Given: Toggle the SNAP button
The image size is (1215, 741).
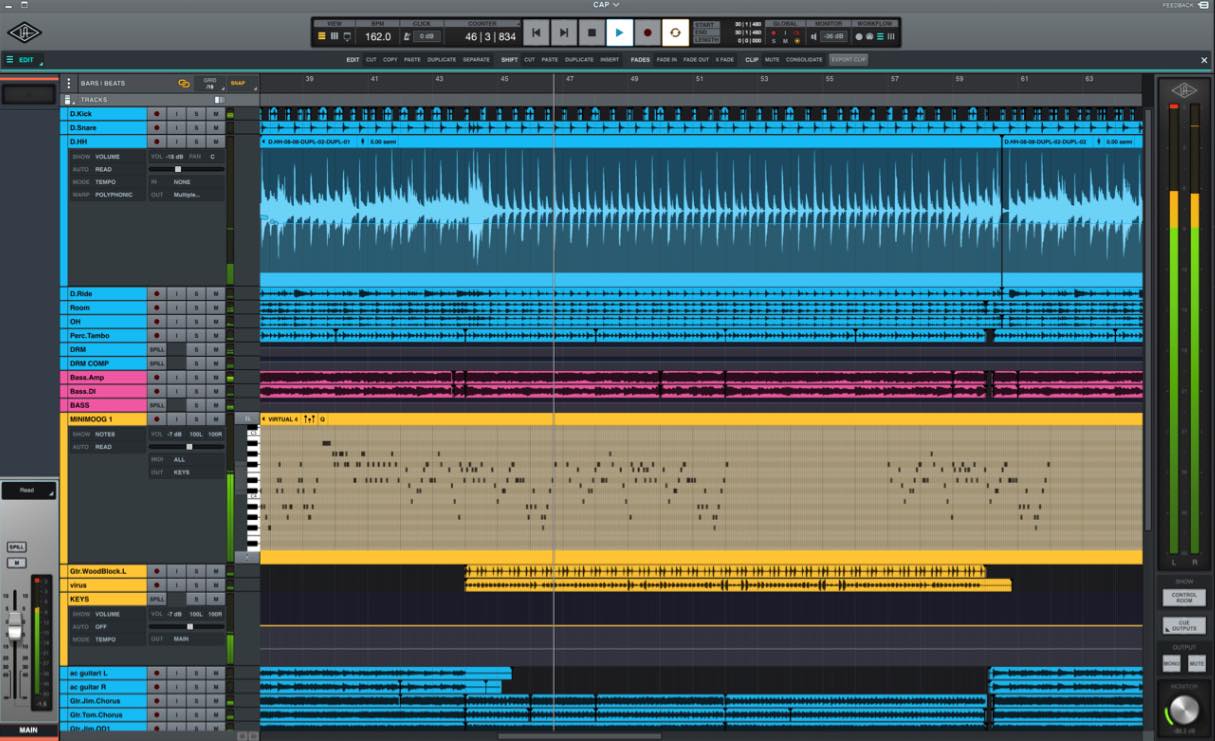Looking at the screenshot, I should click(x=237, y=84).
